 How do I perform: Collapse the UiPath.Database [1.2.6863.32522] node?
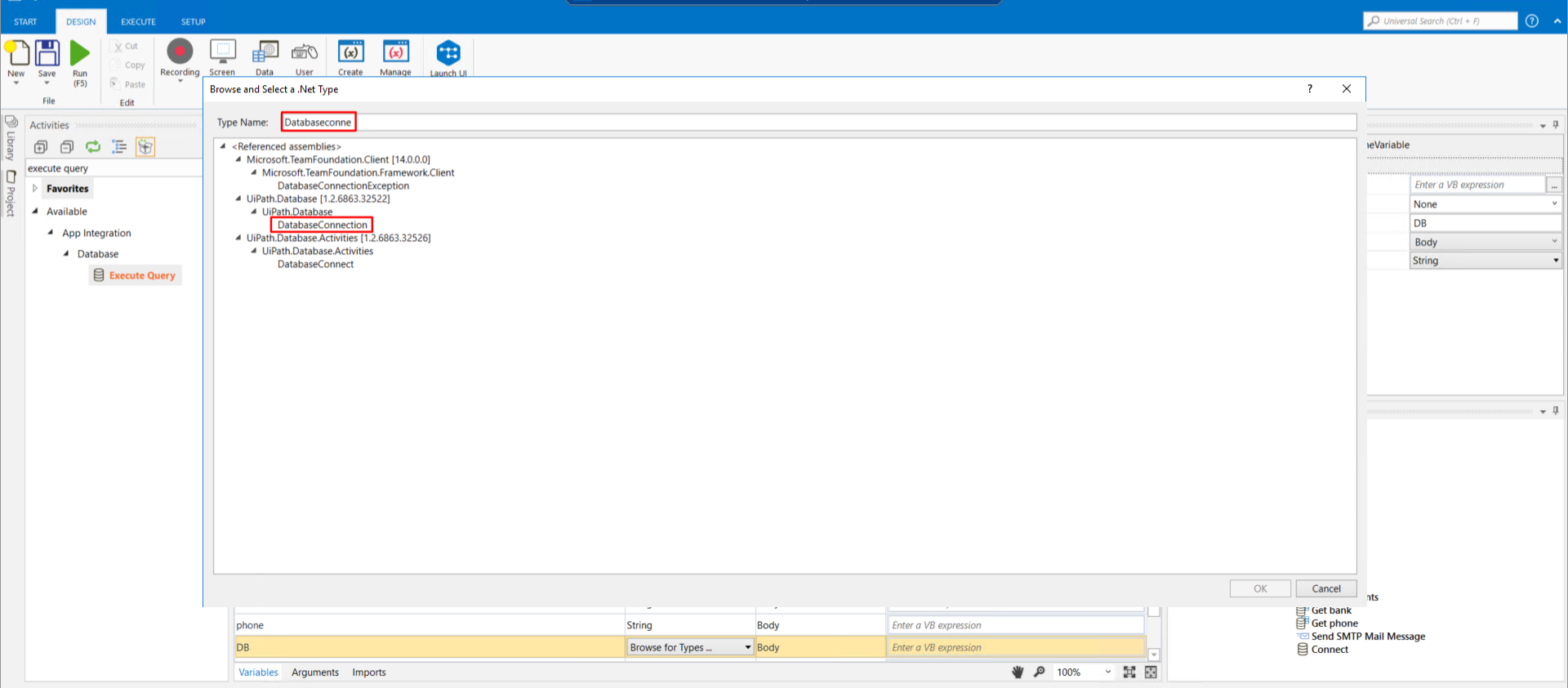(x=238, y=199)
